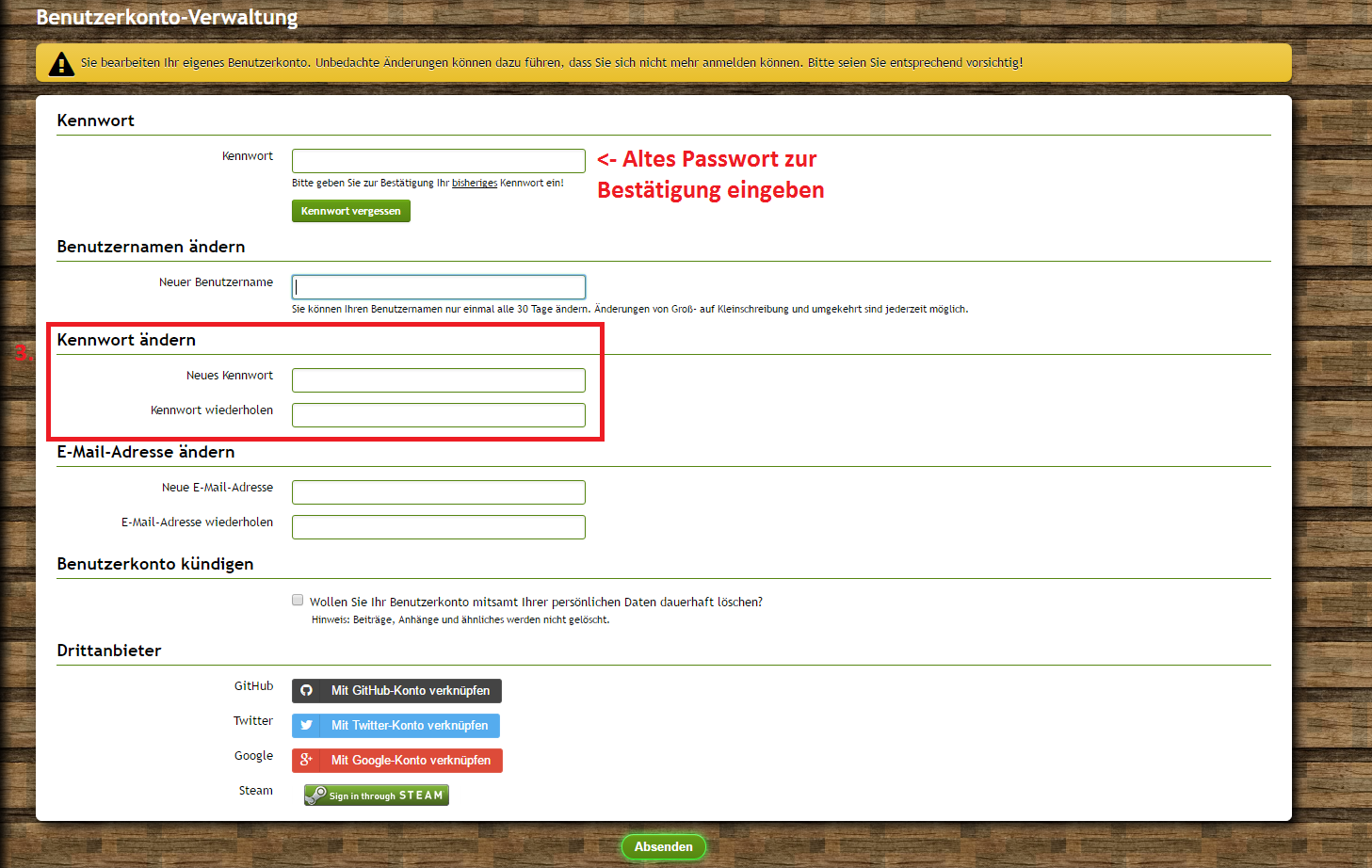This screenshot has width=1372, height=868.
Task: Click the GitHub logo icon
Action: point(306,691)
